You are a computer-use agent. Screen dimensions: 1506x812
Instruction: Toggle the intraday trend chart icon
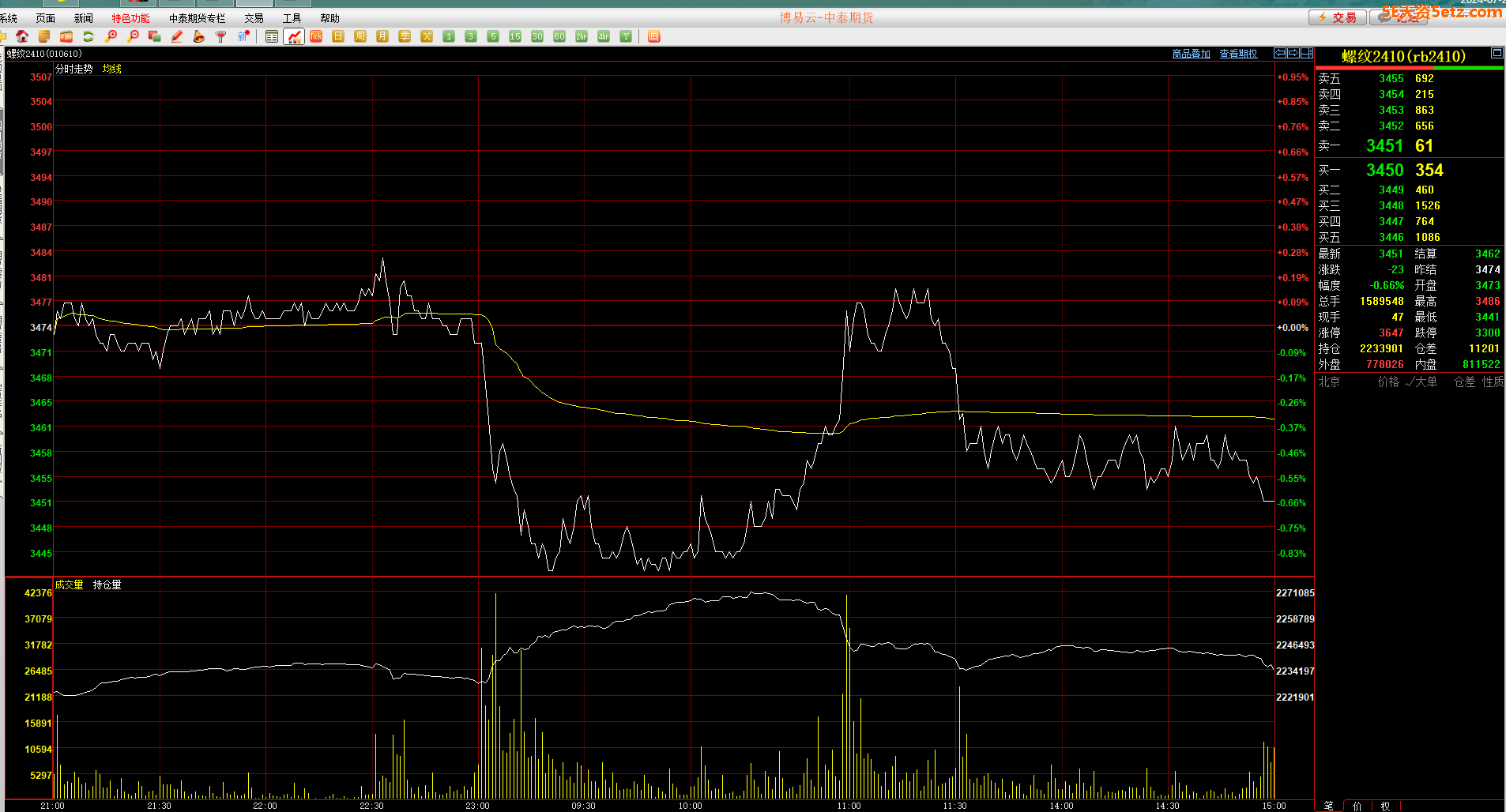pyautogui.click(x=294, y=36)
